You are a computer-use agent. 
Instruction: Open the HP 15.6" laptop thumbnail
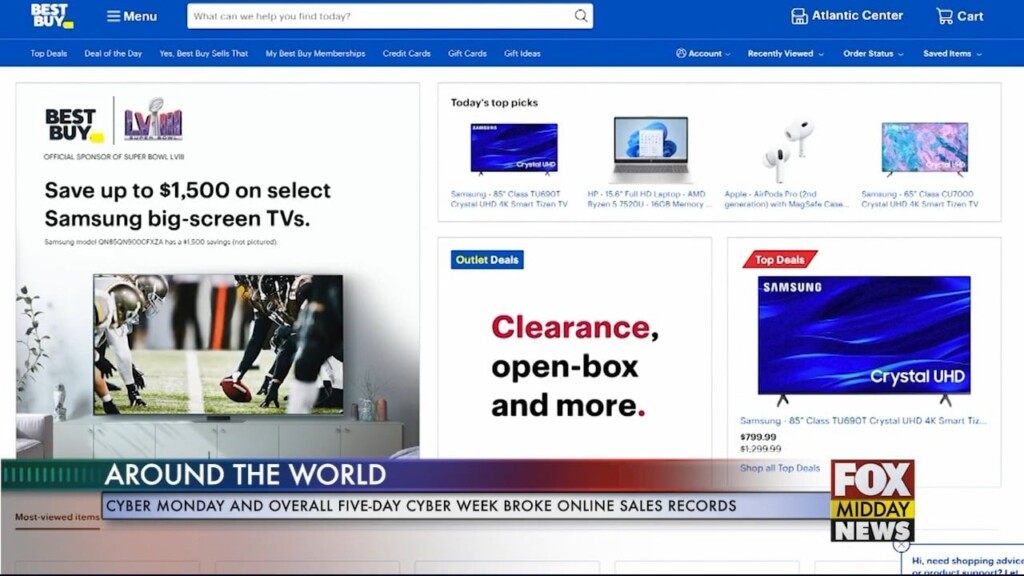(650, 149)
